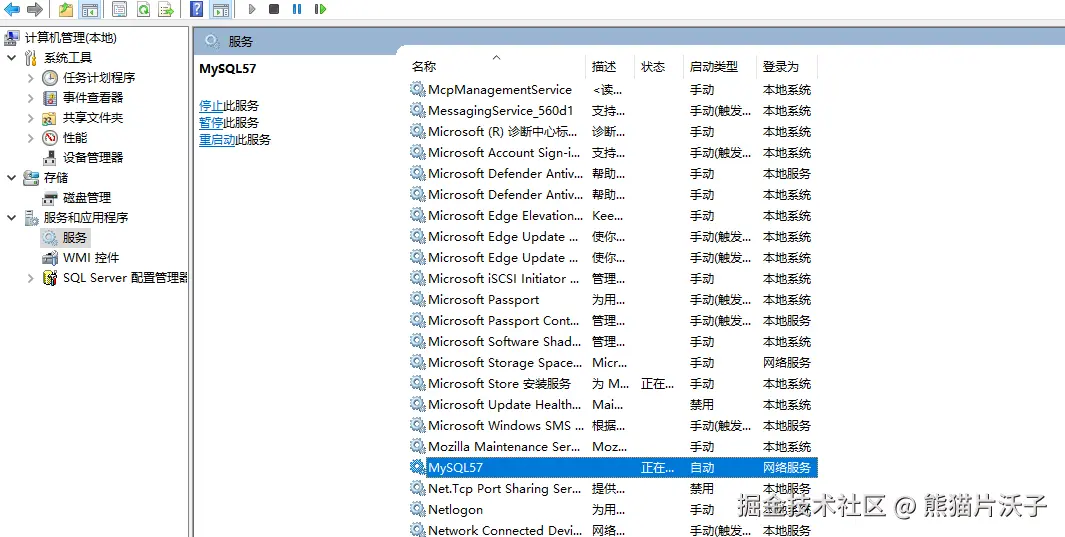Expand the SQL Server 配置管理器 node

(x=31, y=278)
